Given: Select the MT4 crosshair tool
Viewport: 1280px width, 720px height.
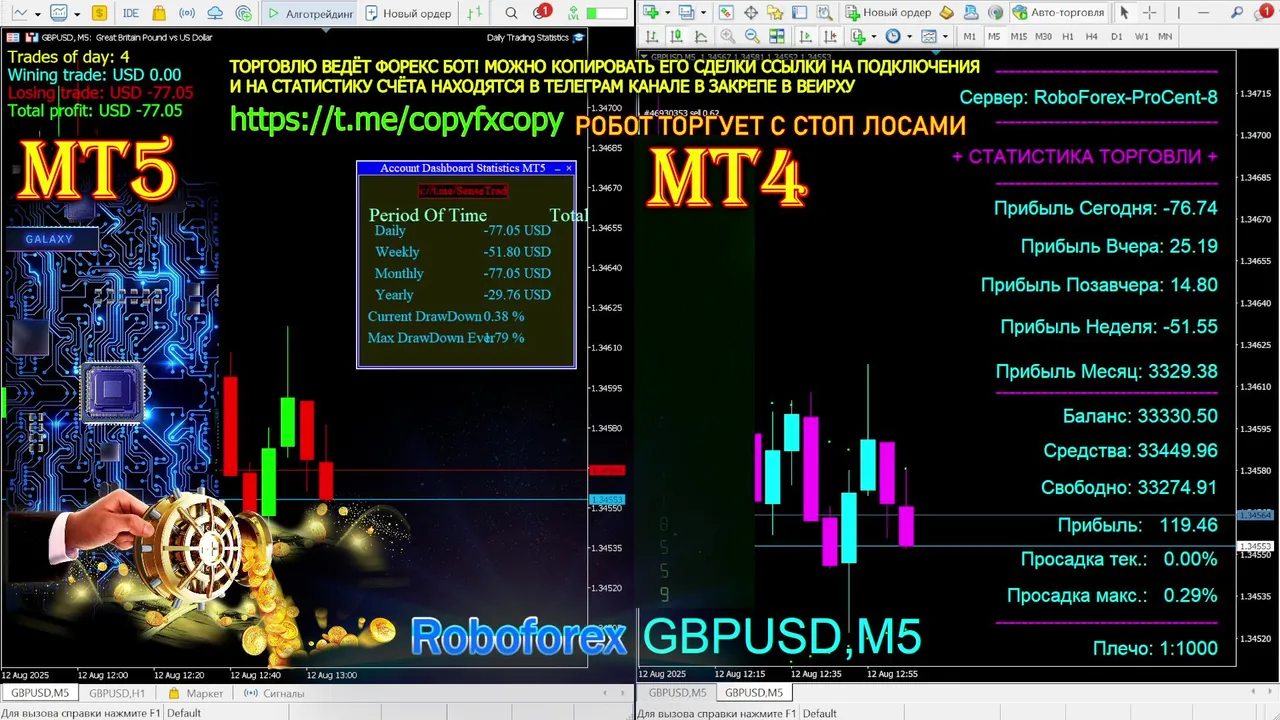Looking at the screenshot, I should (1149, 12).
